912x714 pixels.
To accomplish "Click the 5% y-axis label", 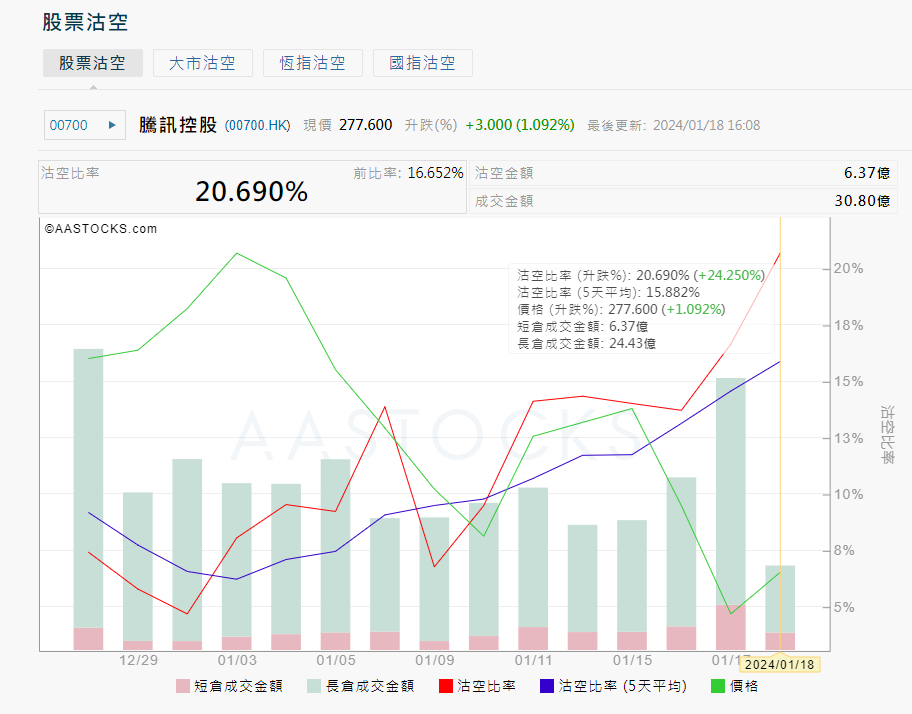I will pos(844,608).
